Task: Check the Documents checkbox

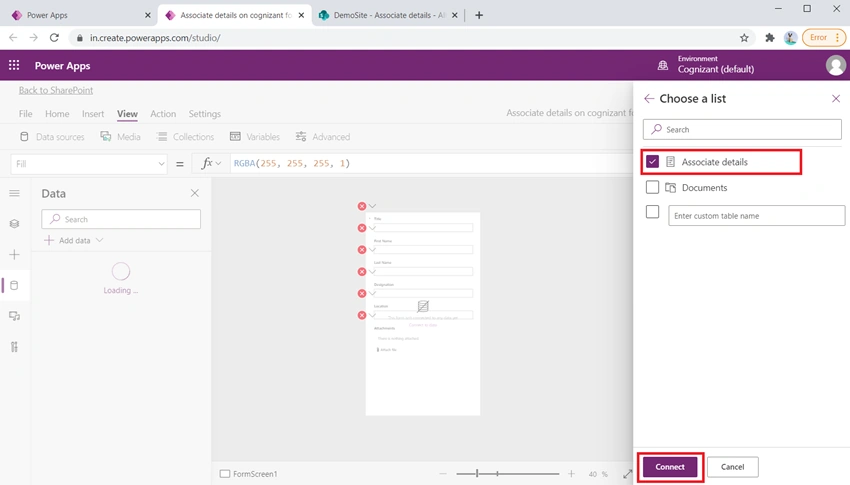Action: tap(652, 187)
